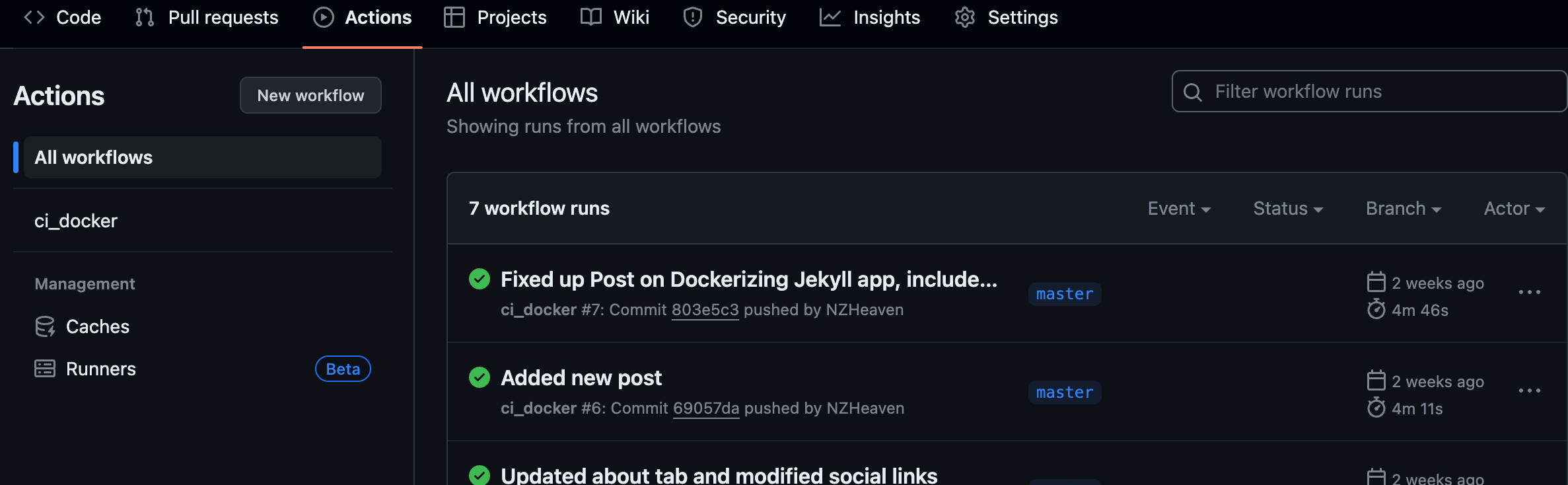Open the three-dot menu for Added new post
The height and width of the screenshot is (485, 1568).
click(x=1529, y=391)
